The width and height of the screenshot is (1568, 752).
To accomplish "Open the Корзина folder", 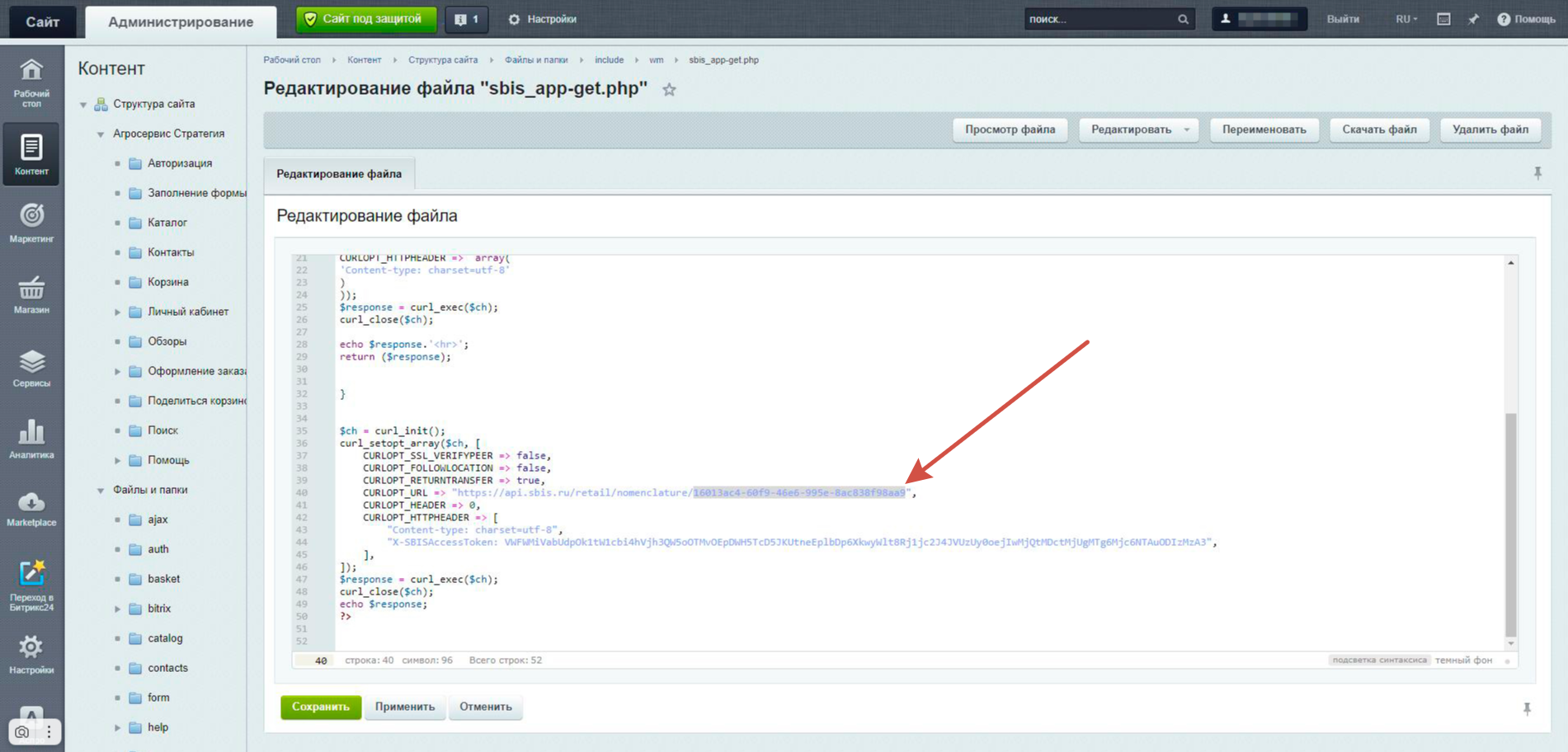I will 159,282.
